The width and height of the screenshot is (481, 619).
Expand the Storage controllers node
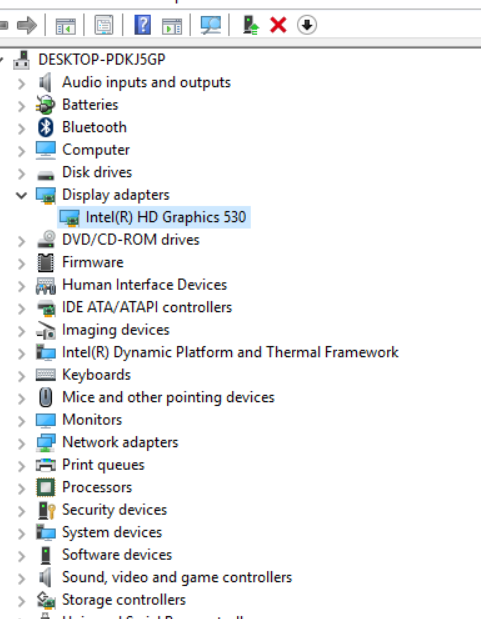[x=22, y=600]
